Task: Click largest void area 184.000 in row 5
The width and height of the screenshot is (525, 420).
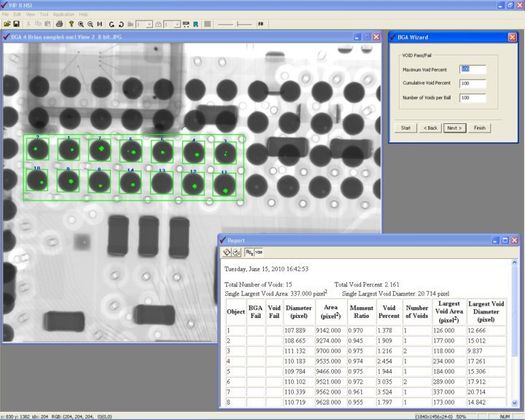Action: (x=444, y=371)
